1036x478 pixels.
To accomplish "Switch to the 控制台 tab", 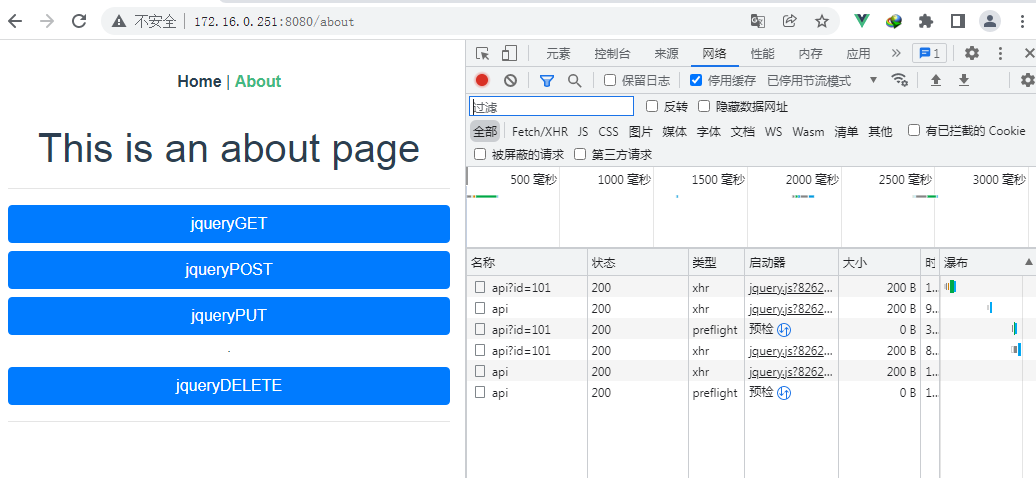I will pos(612,54).
